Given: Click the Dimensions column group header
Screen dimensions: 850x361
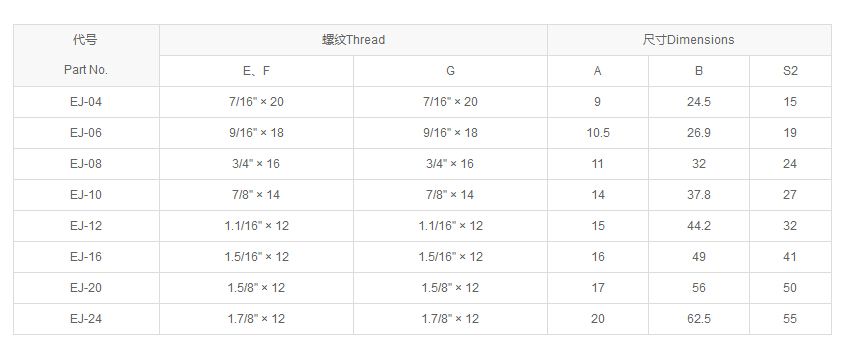Looking at the screenshot, I should 689,40.
